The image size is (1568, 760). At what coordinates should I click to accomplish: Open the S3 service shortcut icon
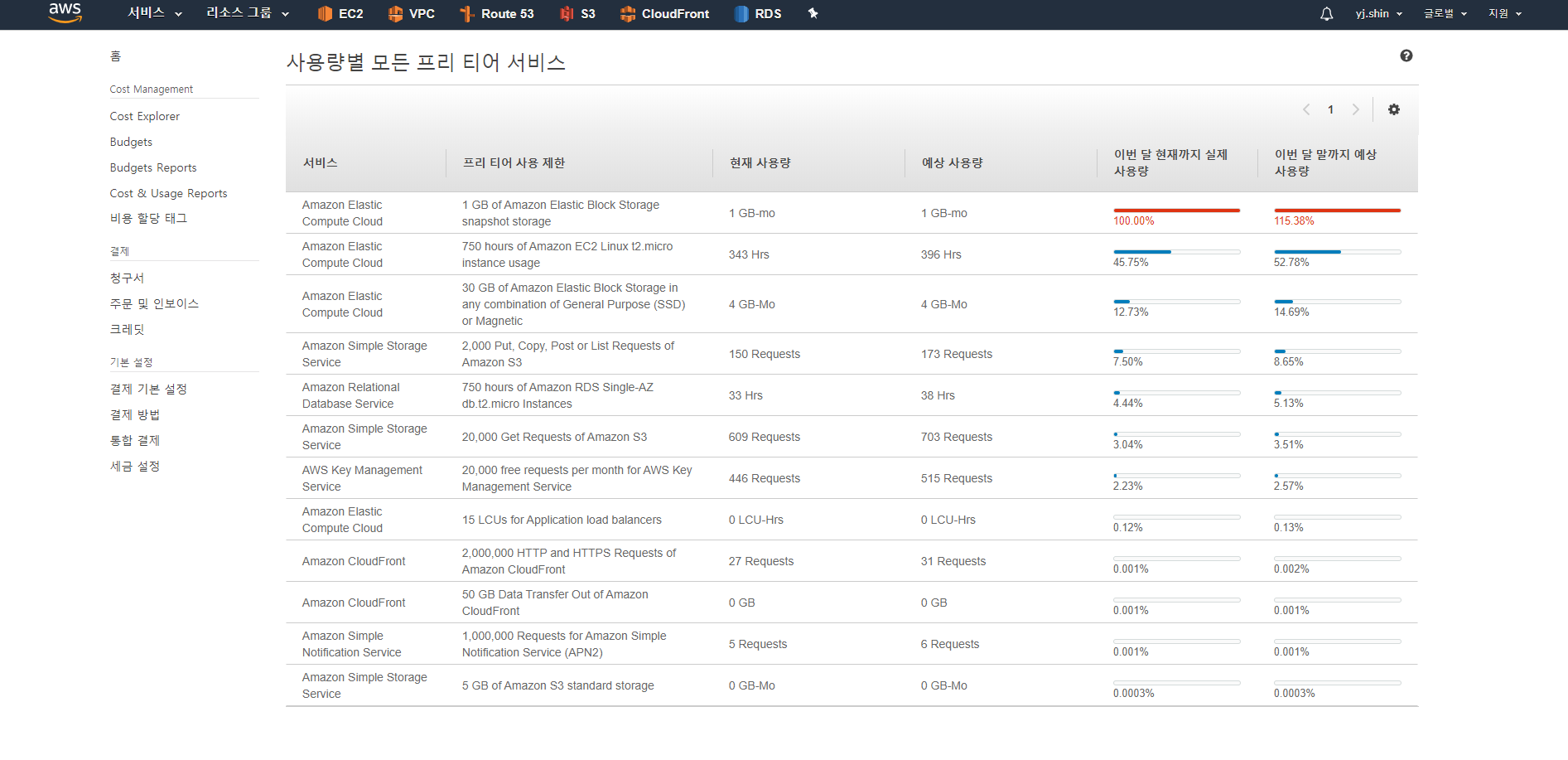point(567,14)
